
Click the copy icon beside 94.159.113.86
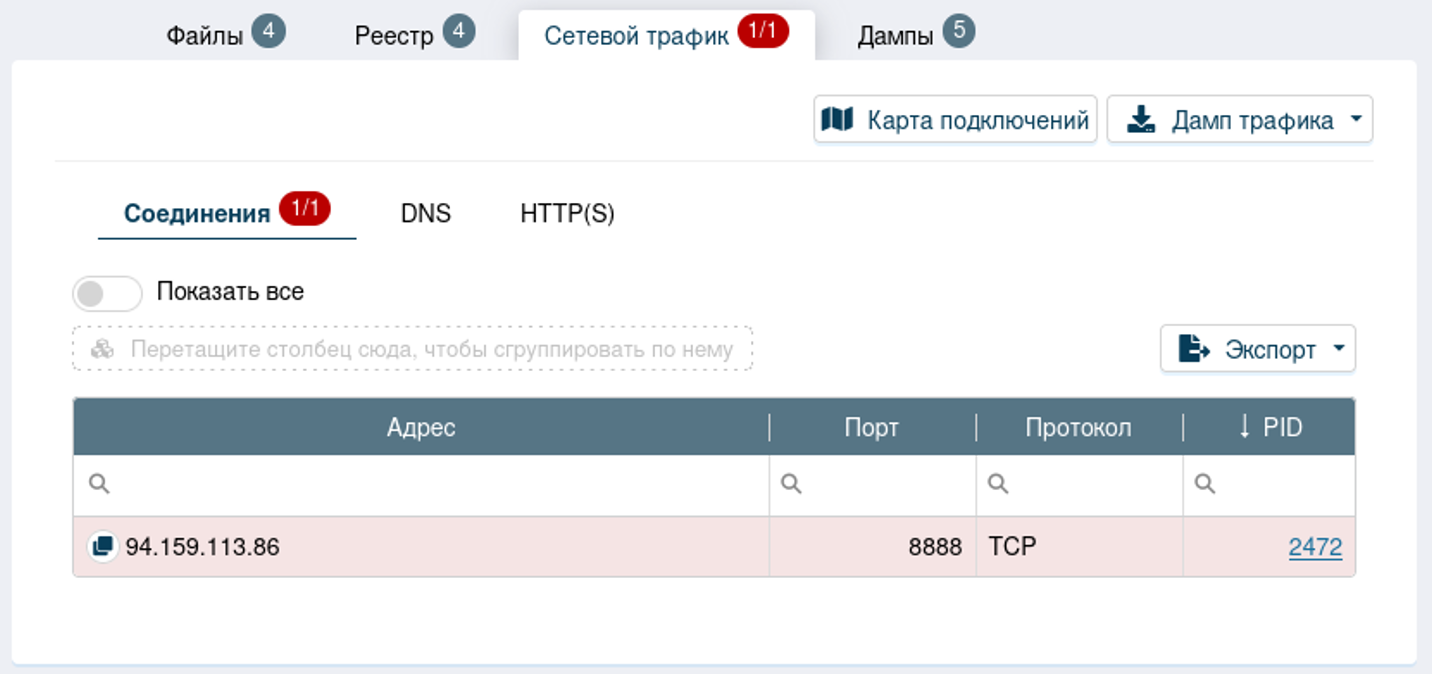pyautogui.click(x=102, y=547)
